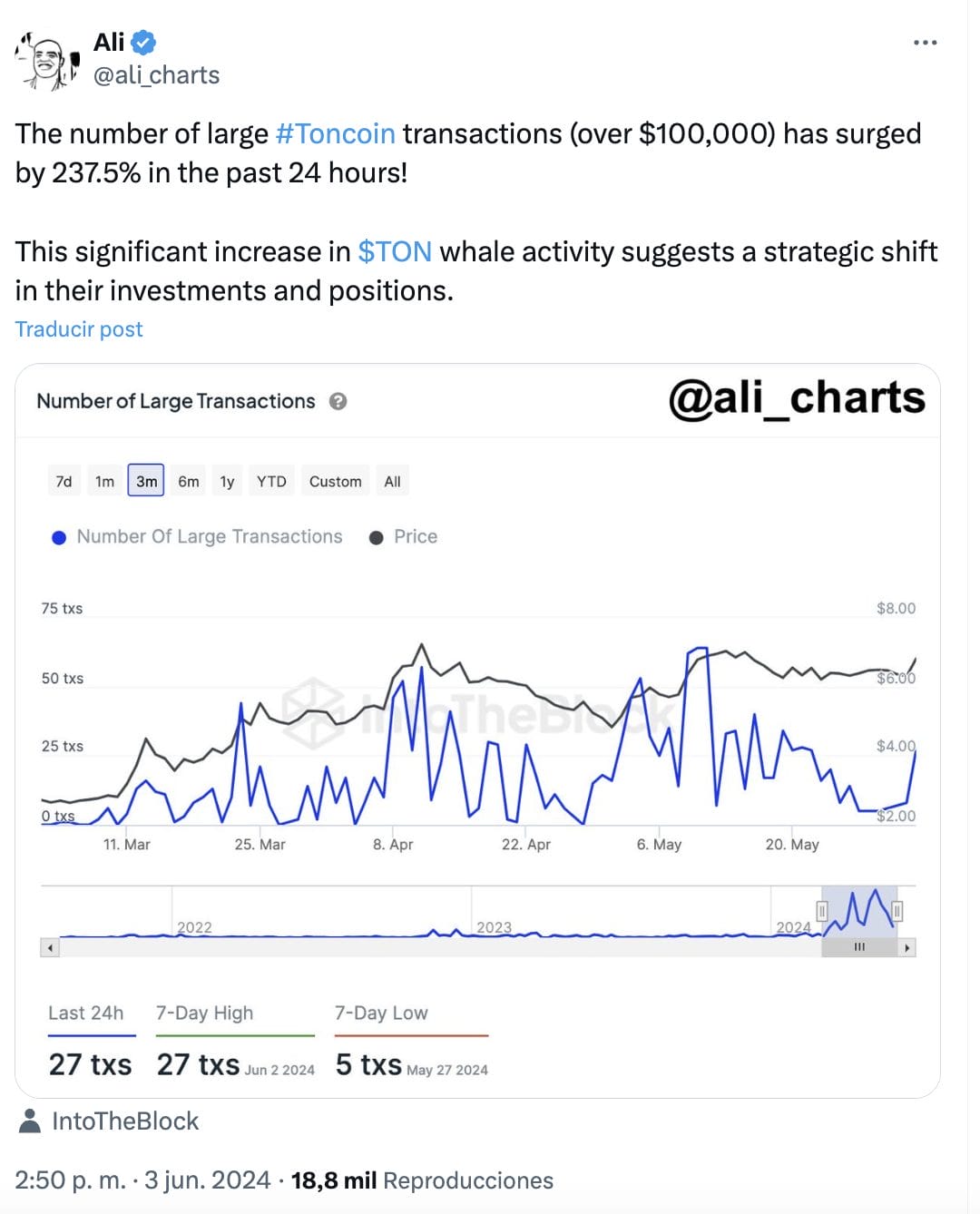
Task: Switch to the 7-Day High tab
Action: pyautogui.click(x=204, y=1013)
